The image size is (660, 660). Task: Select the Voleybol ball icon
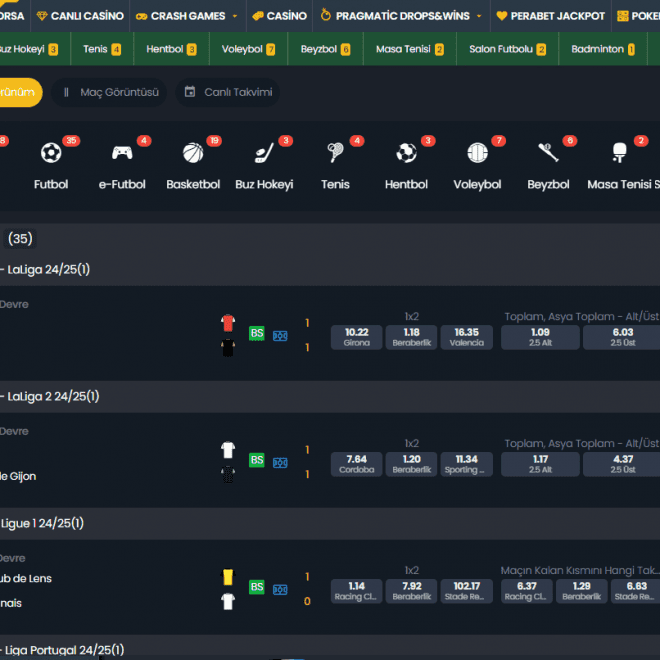click(477, 152)
